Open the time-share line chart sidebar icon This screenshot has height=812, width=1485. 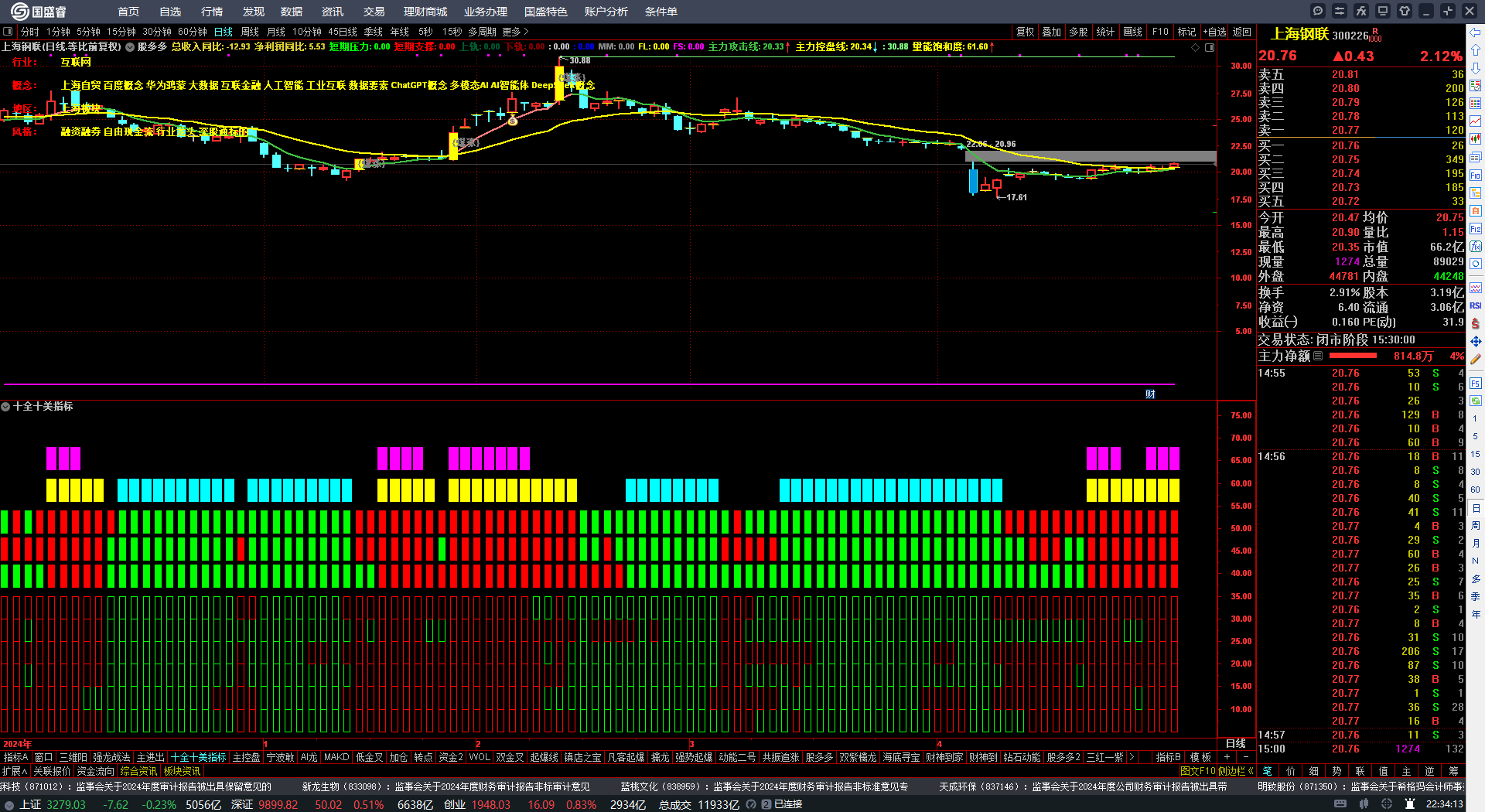(1476, 121)
